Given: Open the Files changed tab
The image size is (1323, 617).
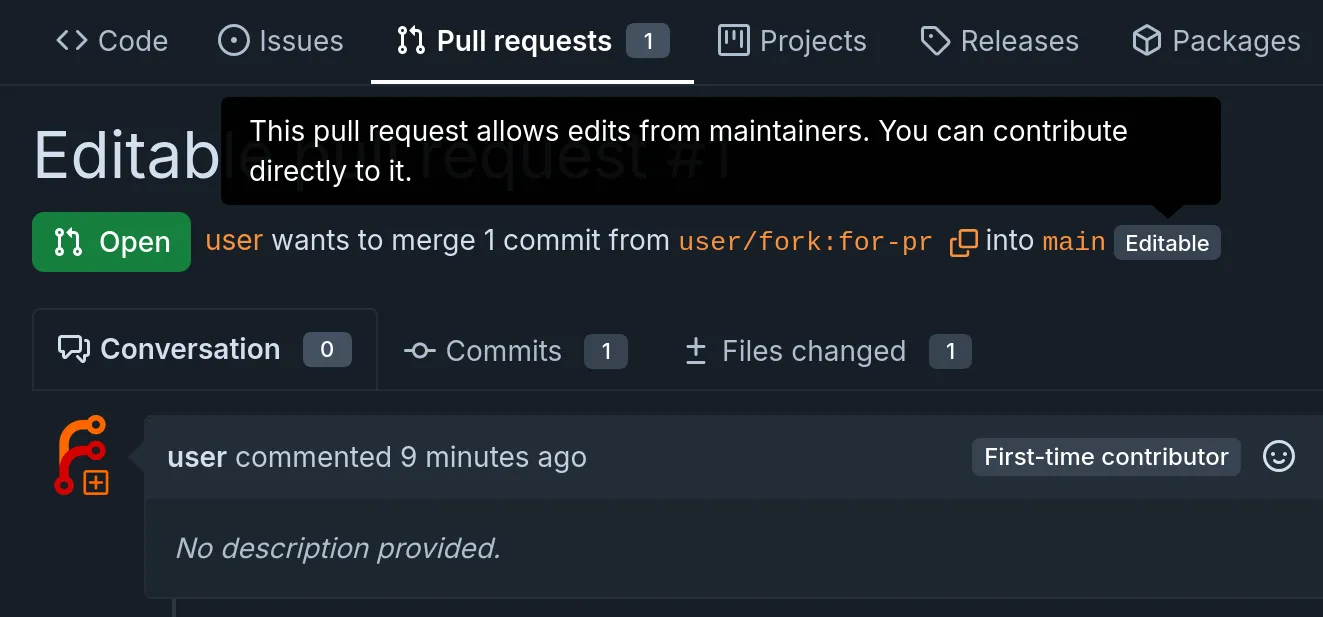Looking at the screenshot, I should click(x=813, y=351).
